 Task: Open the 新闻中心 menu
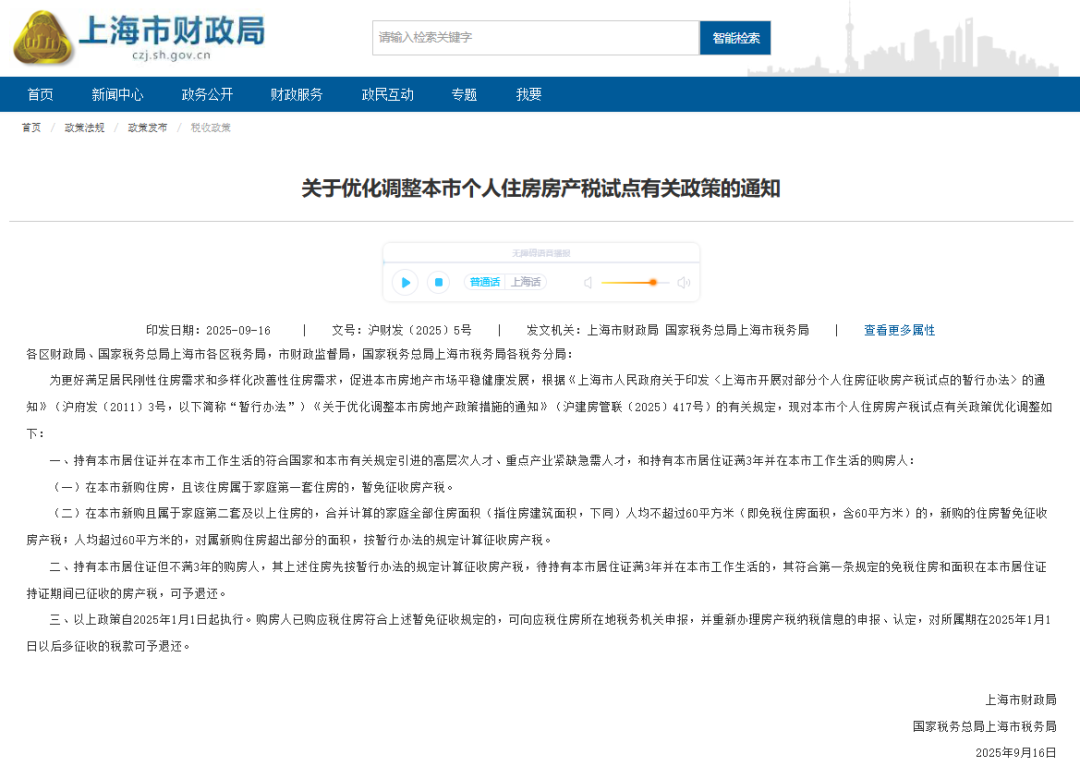(117, 94)
